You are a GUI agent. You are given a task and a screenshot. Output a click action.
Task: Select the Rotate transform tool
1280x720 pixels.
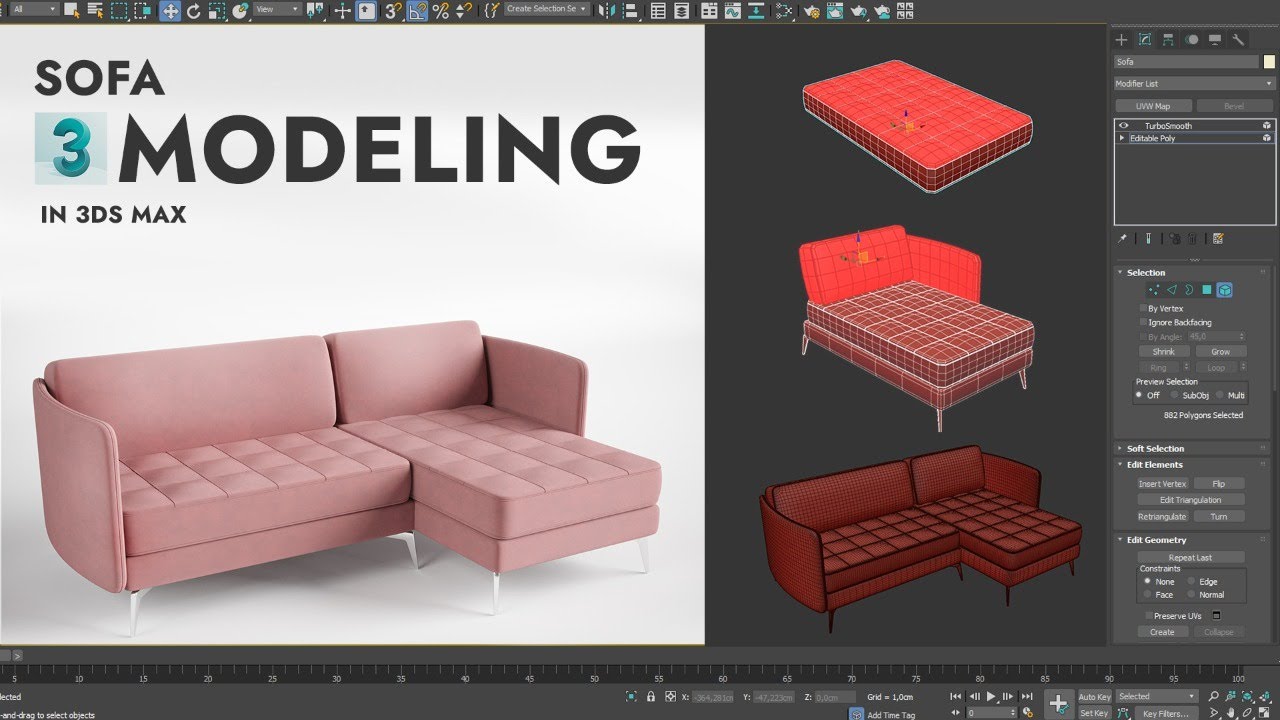pyautogui.click(x=193, y=11)
